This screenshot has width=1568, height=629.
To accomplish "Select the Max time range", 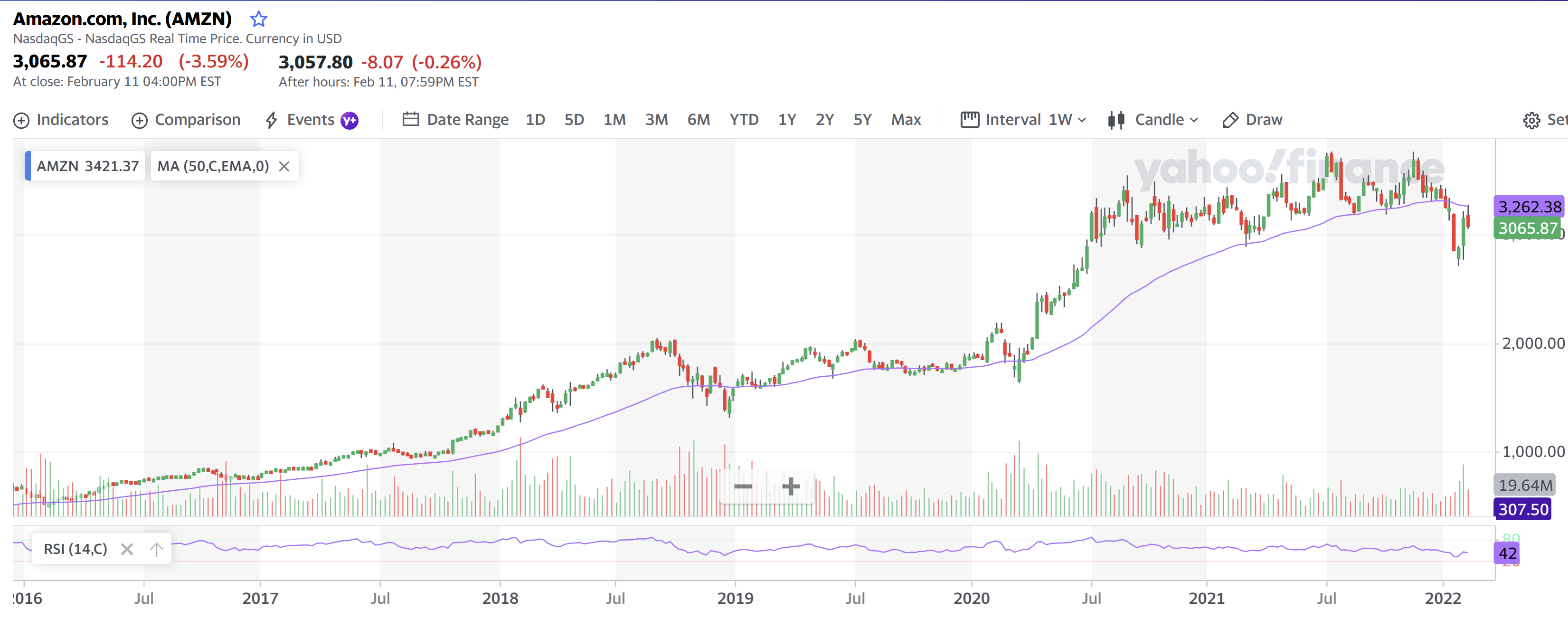I will (x=906, y=119).
